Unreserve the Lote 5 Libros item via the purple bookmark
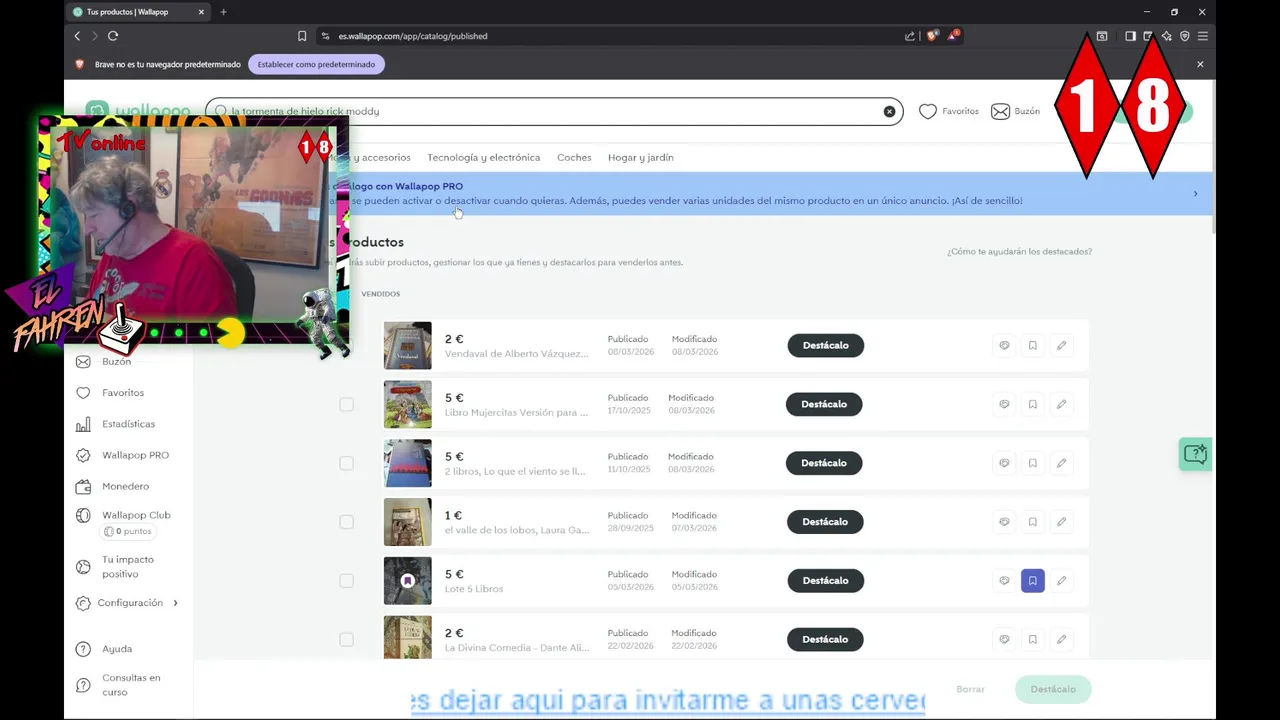 click(1033, 580)
